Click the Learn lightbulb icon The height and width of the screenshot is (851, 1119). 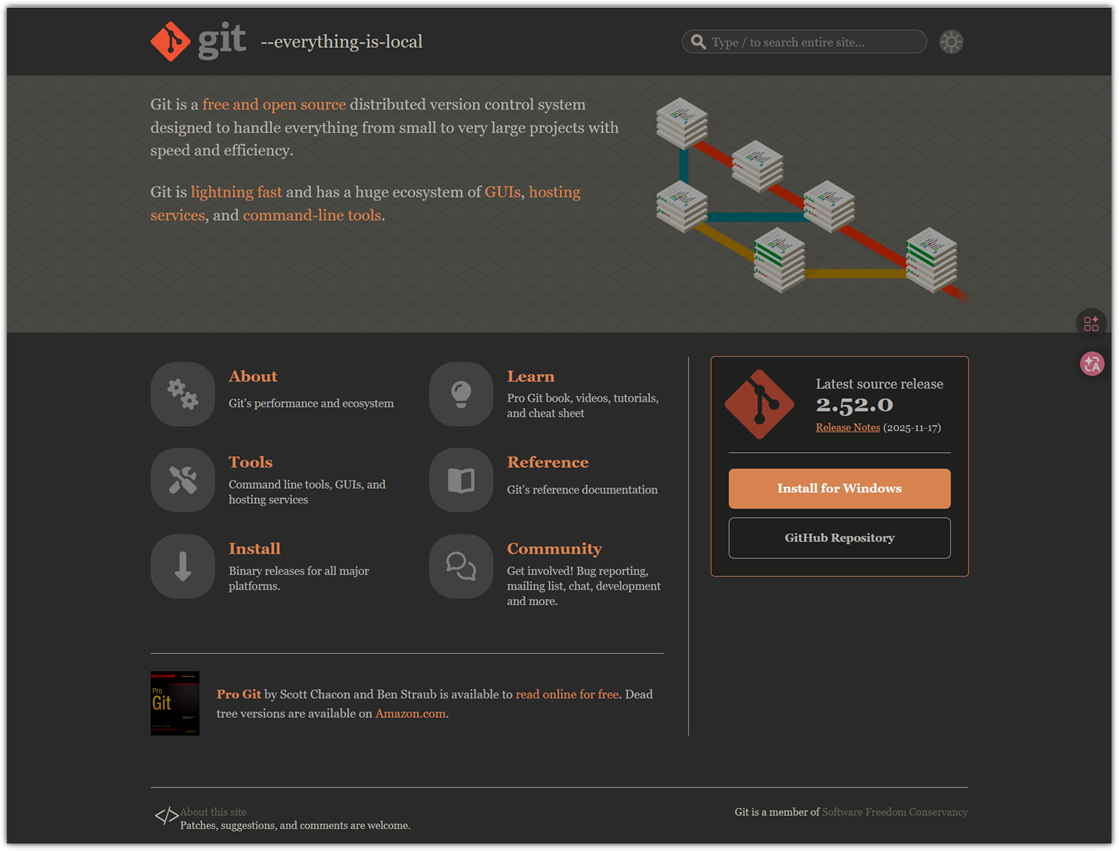point(461,394)
